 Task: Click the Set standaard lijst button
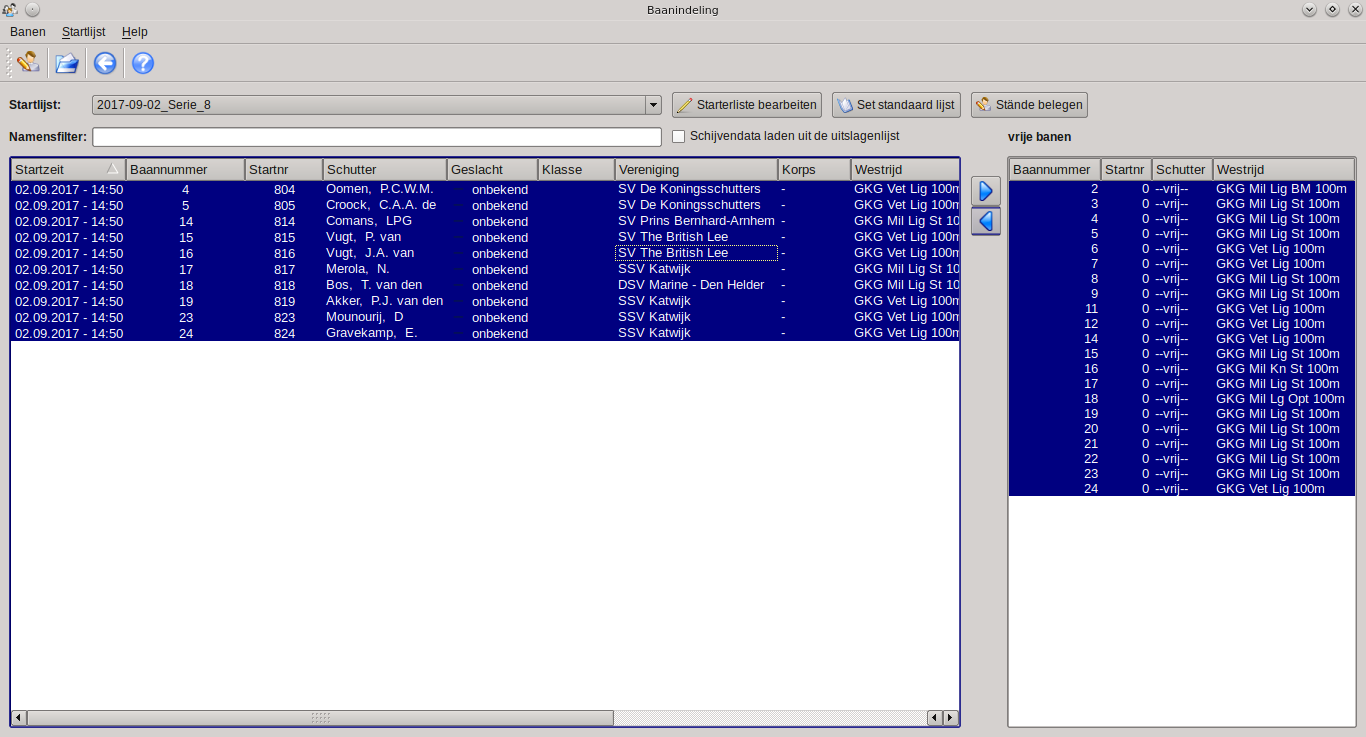click(x=896, y=105)
